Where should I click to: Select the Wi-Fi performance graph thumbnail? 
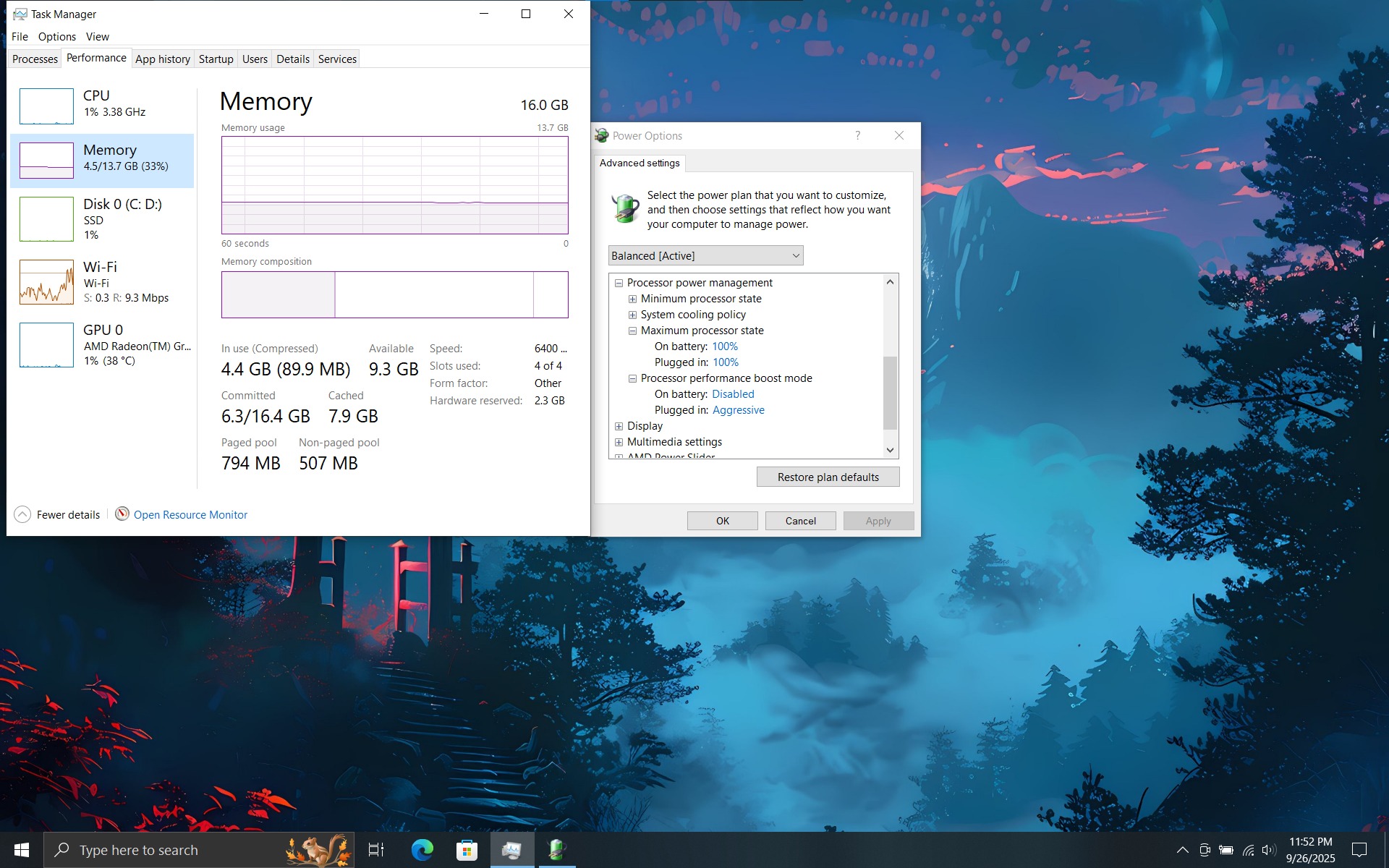point(46,282)
